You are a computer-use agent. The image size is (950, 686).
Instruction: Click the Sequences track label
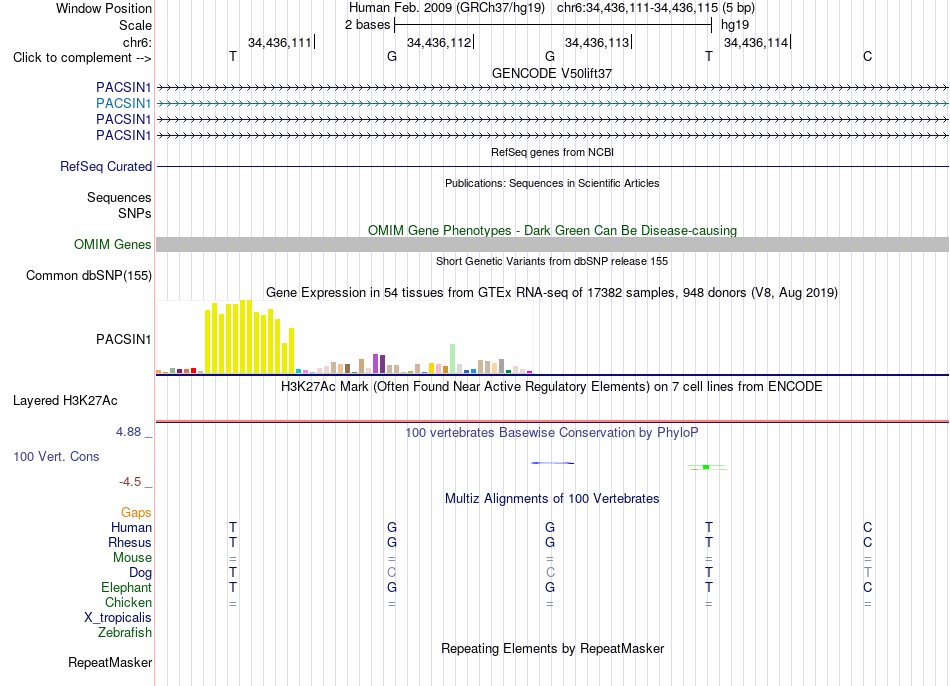tap(119, 198)
